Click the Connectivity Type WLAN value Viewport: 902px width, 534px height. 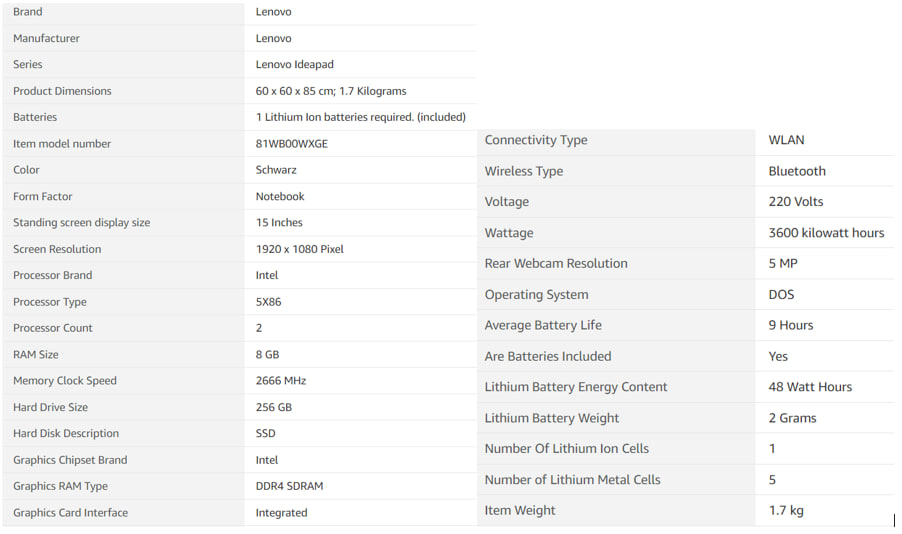point(786,140)
